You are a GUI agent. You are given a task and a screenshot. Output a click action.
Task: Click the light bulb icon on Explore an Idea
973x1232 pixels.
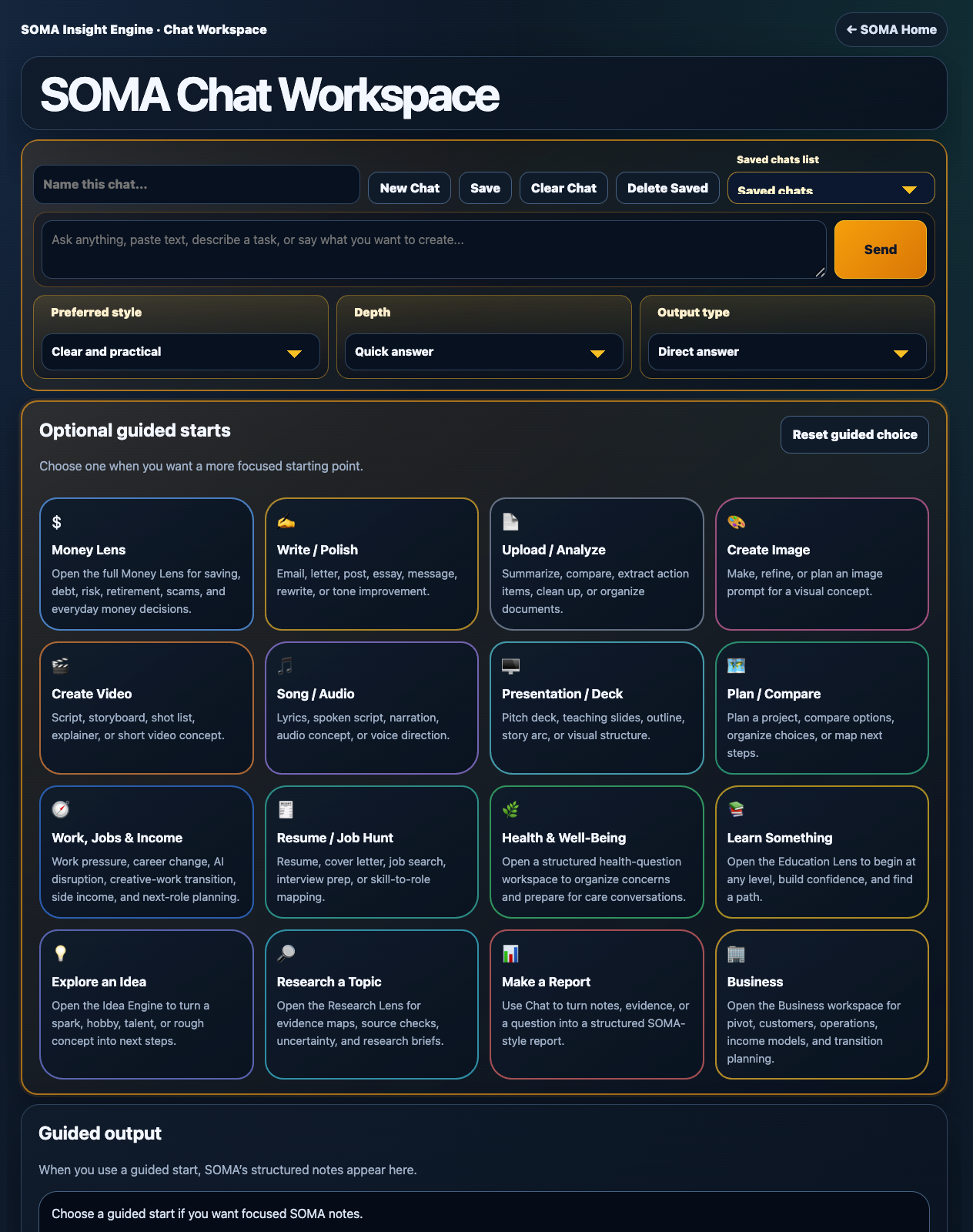(60, 954)
